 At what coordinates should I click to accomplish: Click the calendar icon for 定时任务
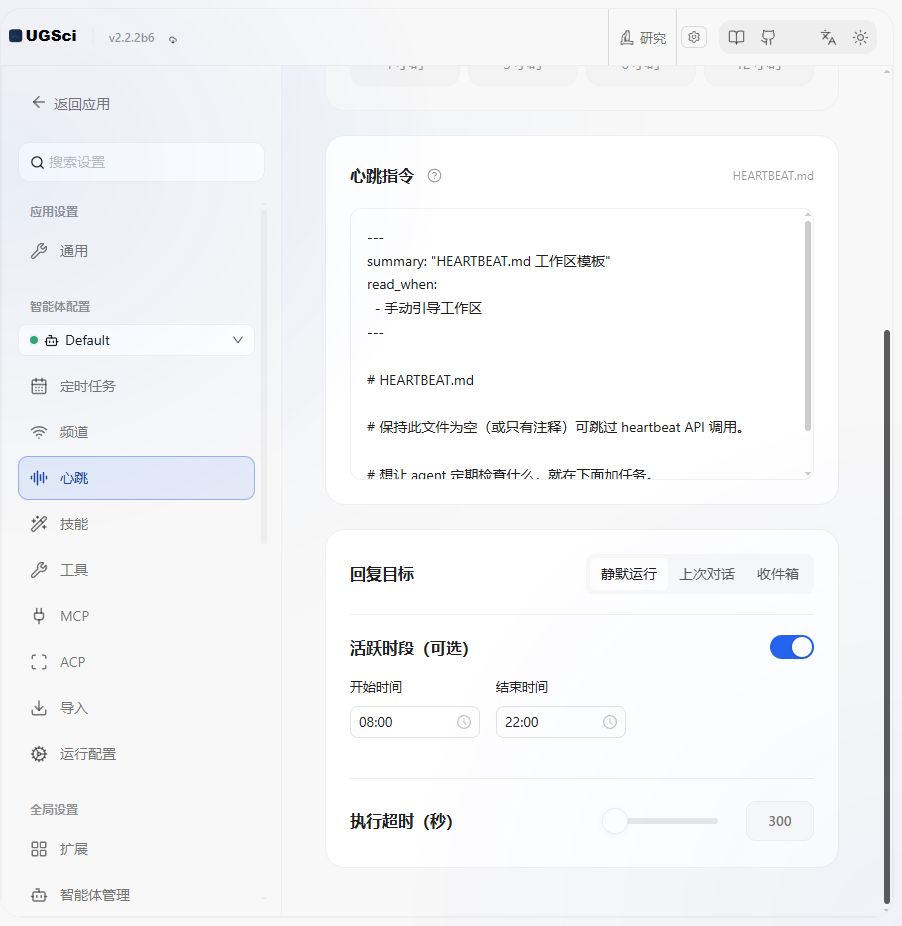[x=39, y=386]
